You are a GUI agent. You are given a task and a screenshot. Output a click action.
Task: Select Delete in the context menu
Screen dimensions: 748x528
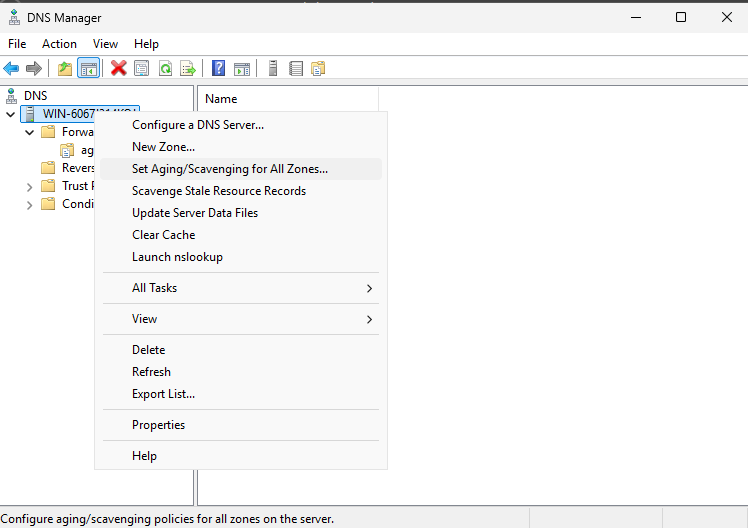(241, 350)
